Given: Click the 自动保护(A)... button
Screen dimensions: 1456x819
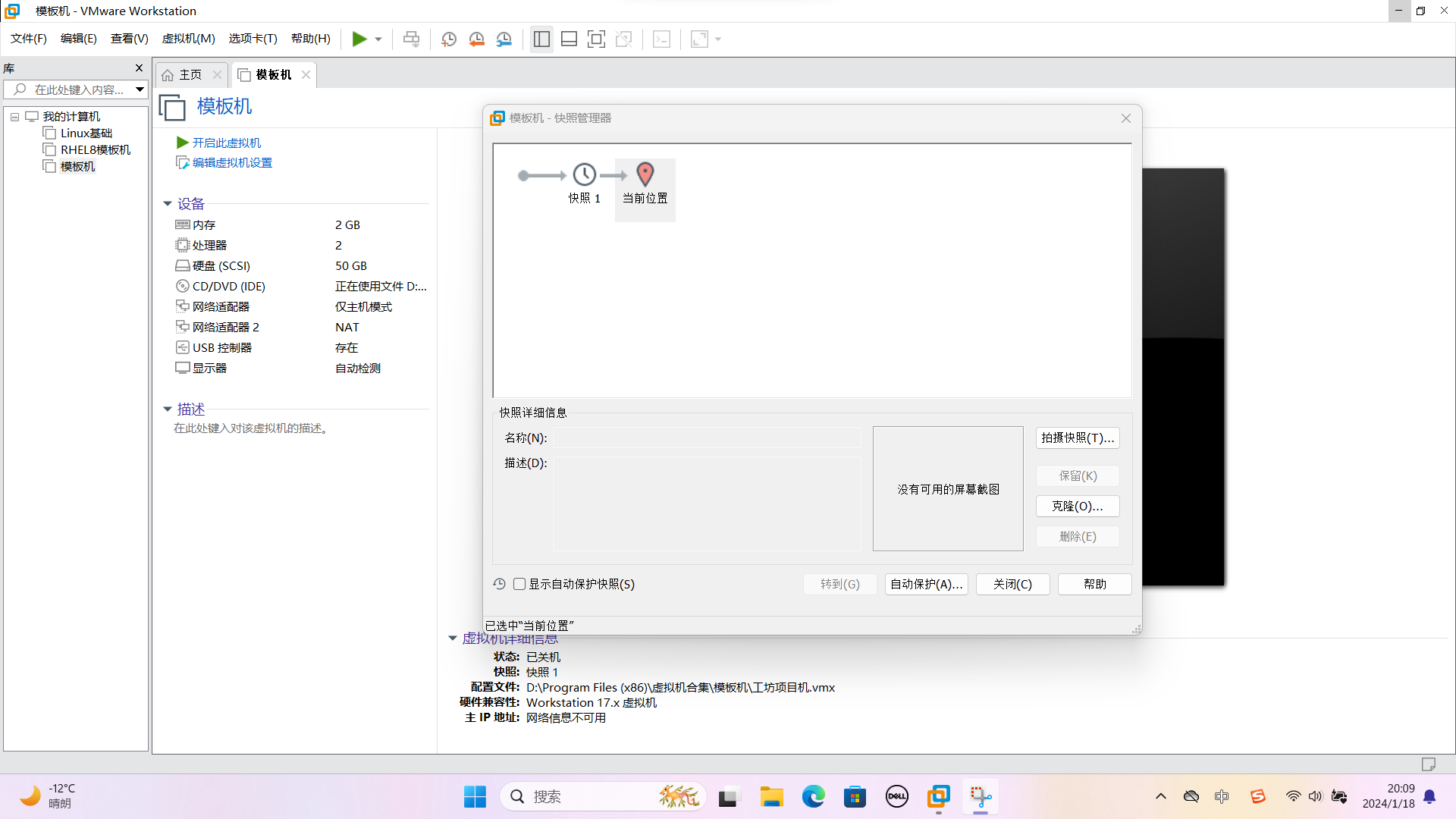Looking at the screenshot, I should 926,585.
